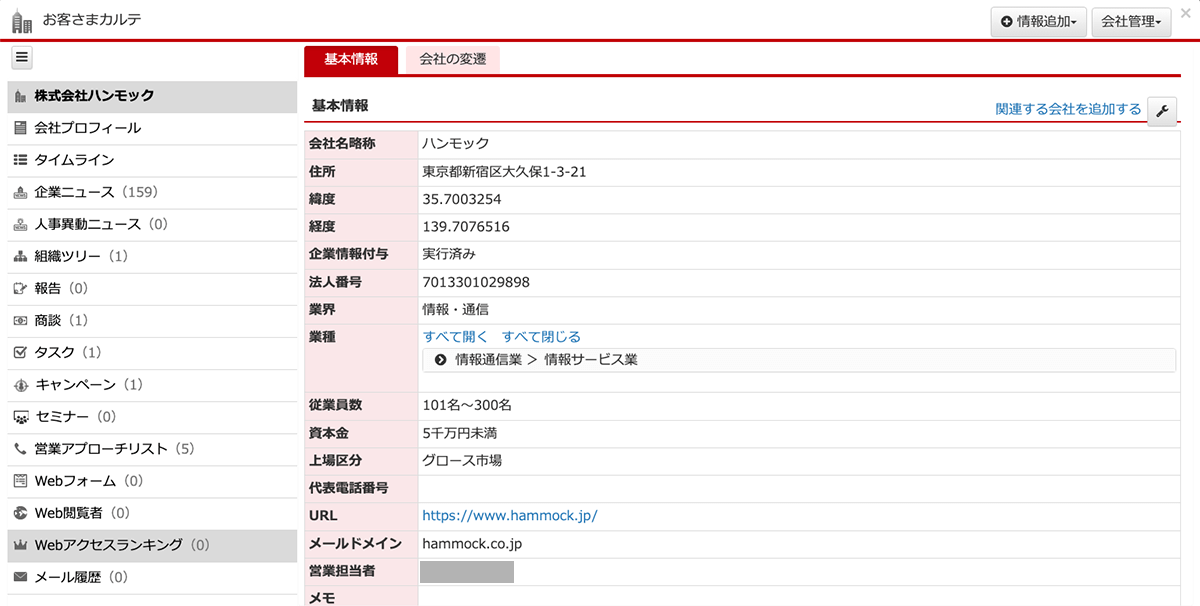The image size is (1200, 606).
Task: Click the latitude value 35.7003254
Action: (x=462, y=199)
